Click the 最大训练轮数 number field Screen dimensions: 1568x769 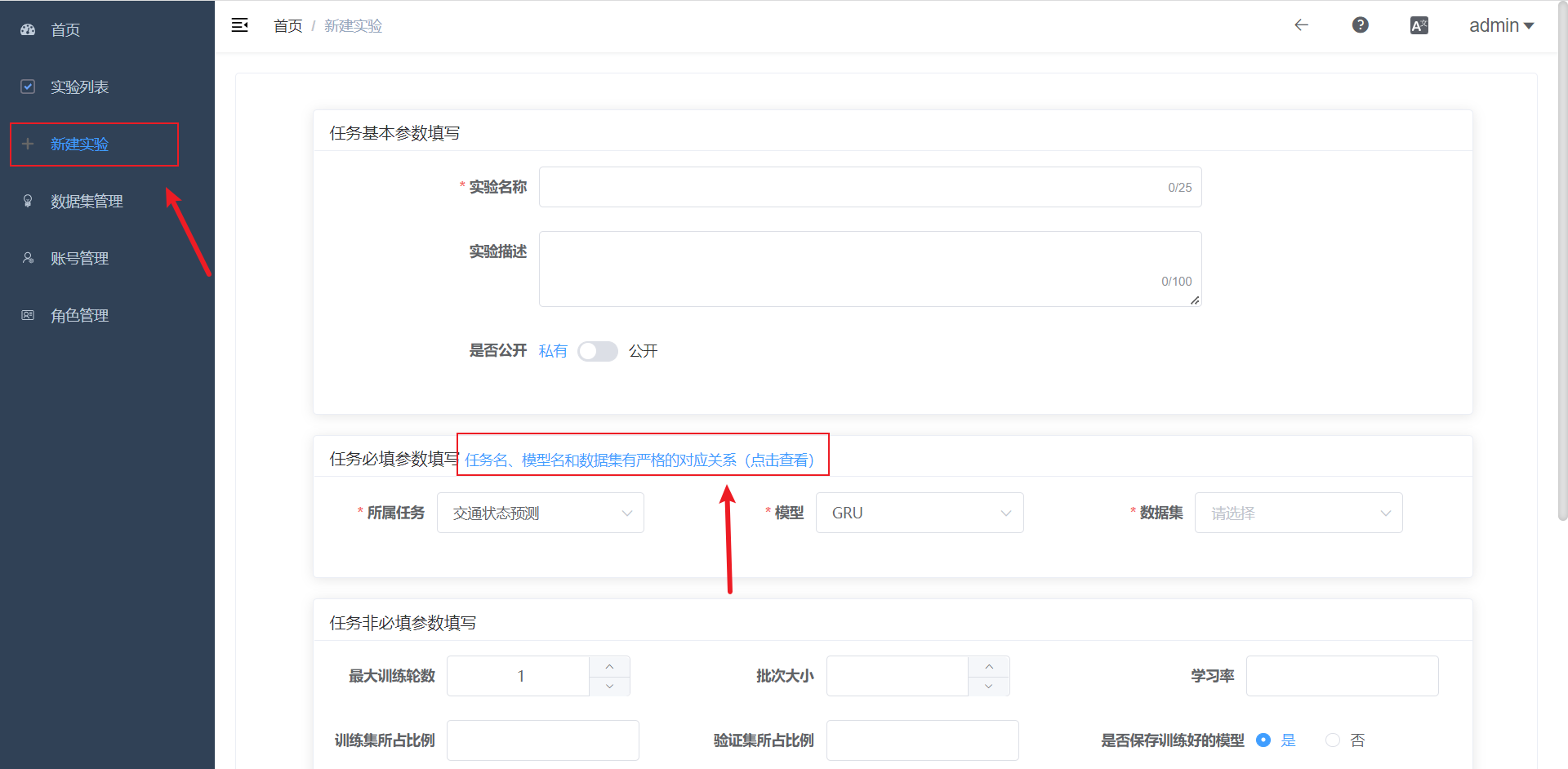519,676
